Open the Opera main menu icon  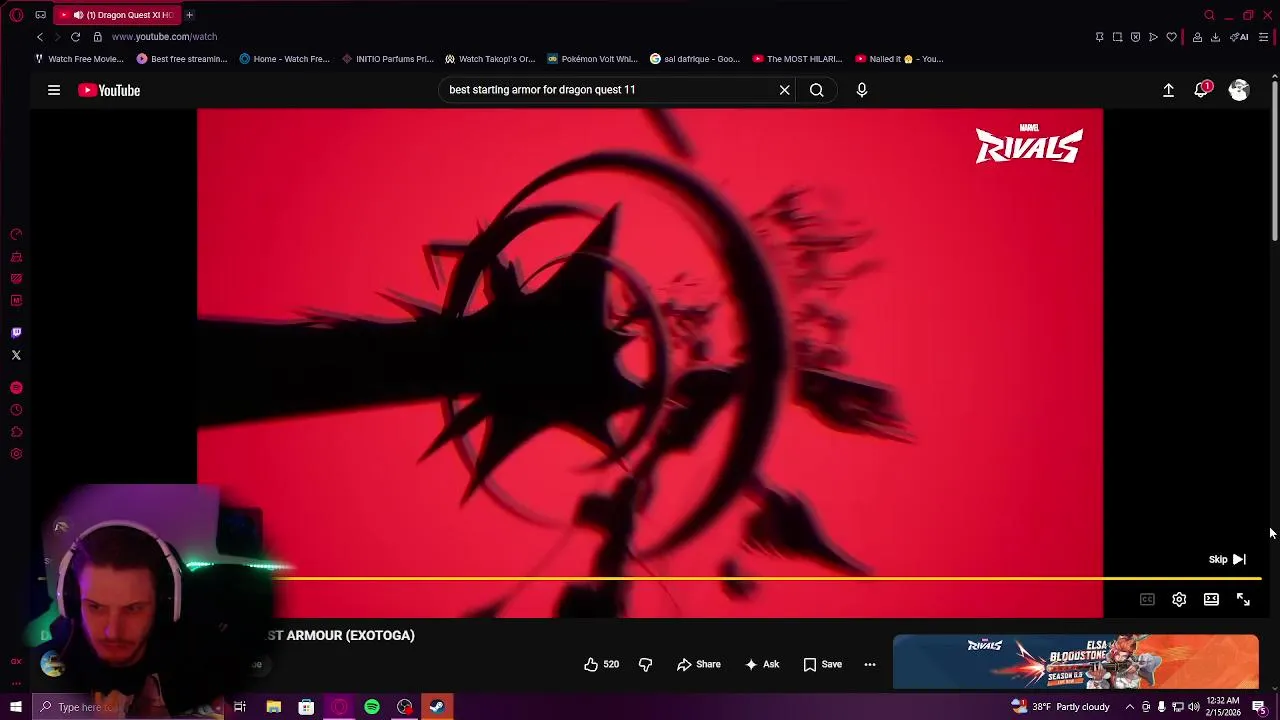point(16,15)
